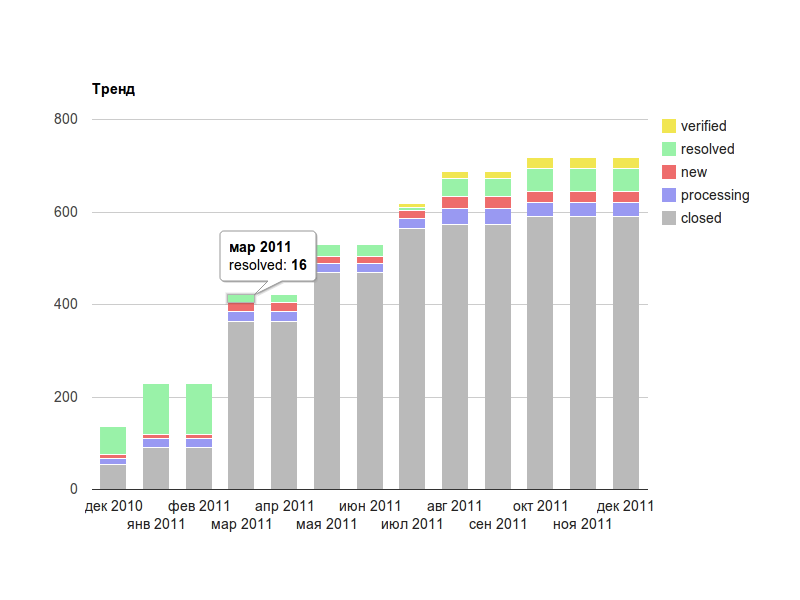Screen dimensions: 800x600
Task: Click the 'Тренд' chart title
Action: (113, 89)
